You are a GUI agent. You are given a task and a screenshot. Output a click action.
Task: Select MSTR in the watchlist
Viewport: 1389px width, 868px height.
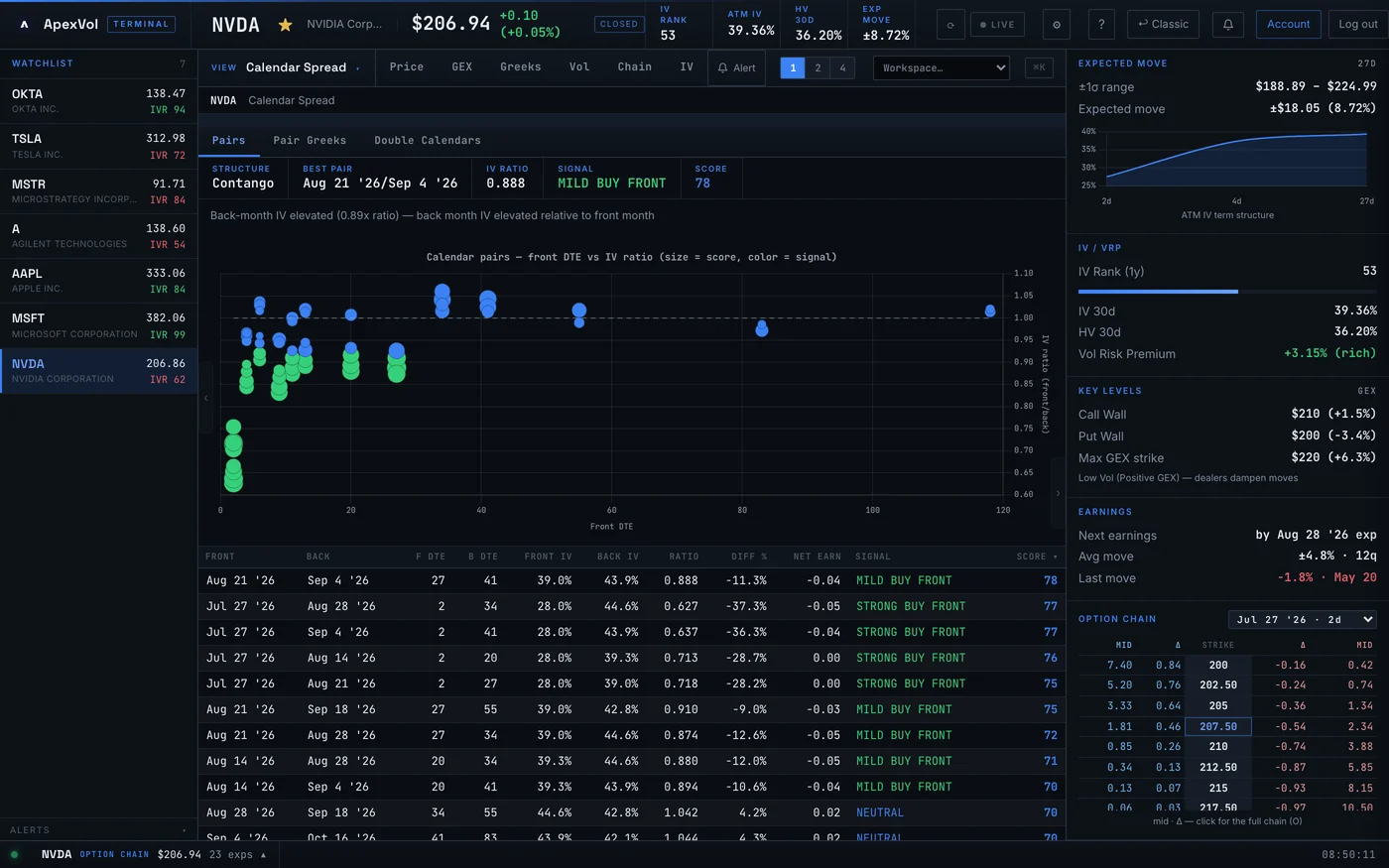(x=98, y=191)
